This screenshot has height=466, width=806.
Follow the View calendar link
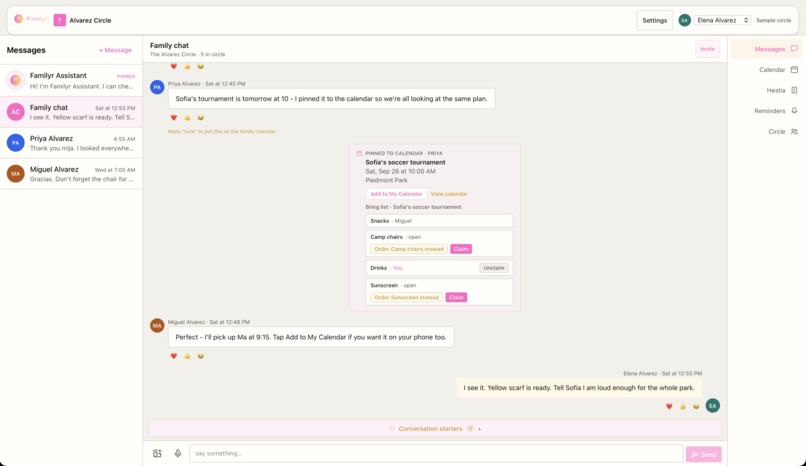(449, 194)
